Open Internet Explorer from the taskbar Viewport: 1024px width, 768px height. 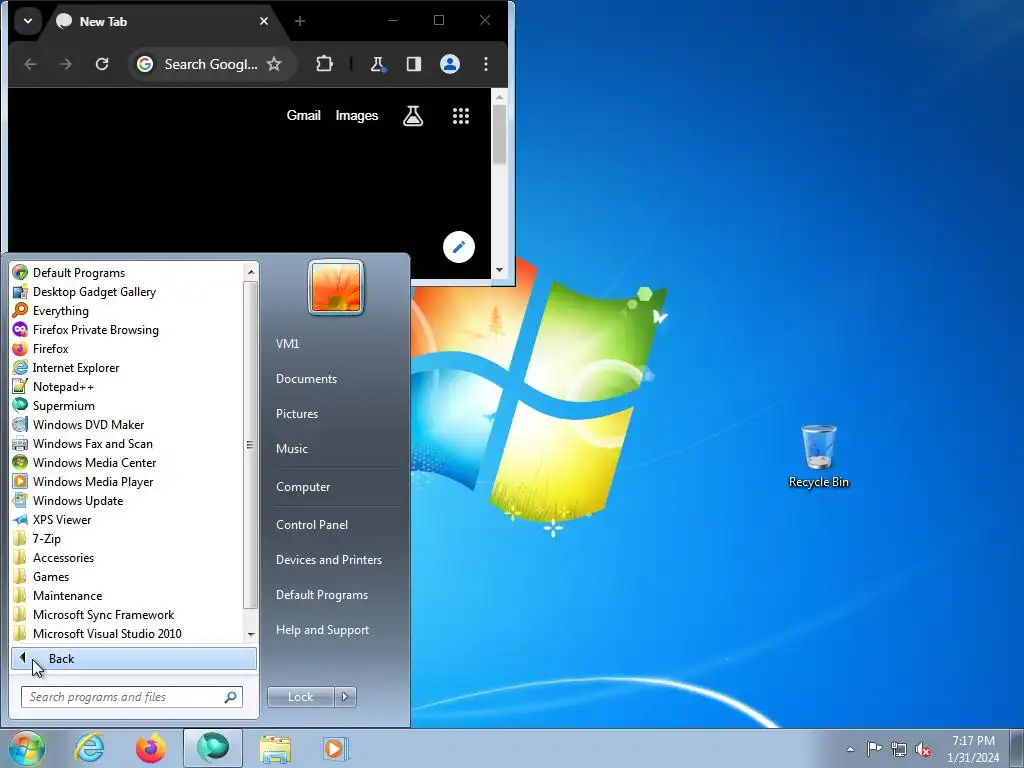pyautogui.click(x=89, y=748)
